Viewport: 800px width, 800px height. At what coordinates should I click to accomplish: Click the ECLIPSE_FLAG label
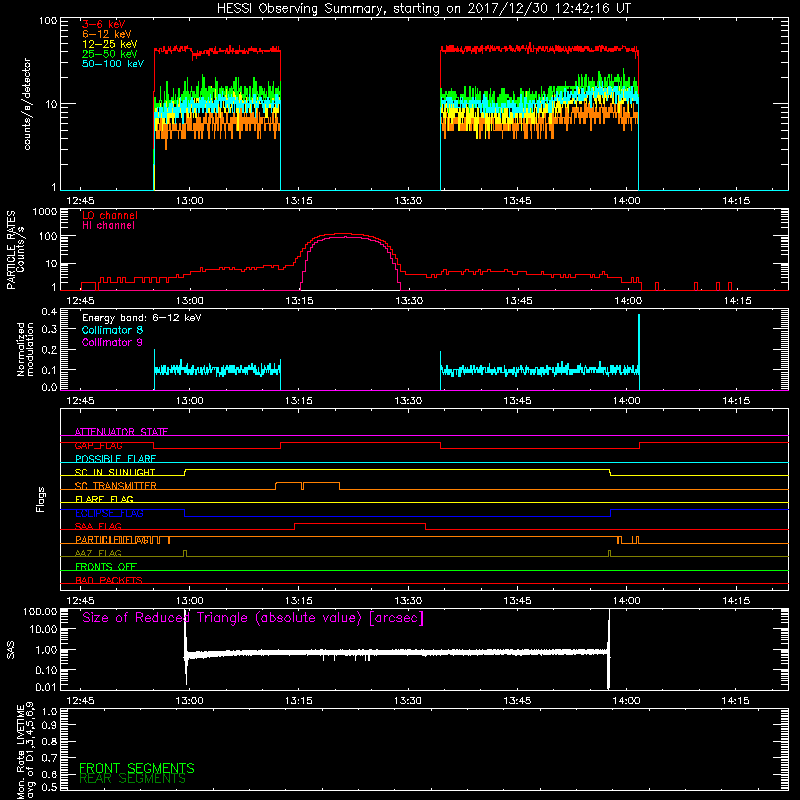[x=109, y=513]
